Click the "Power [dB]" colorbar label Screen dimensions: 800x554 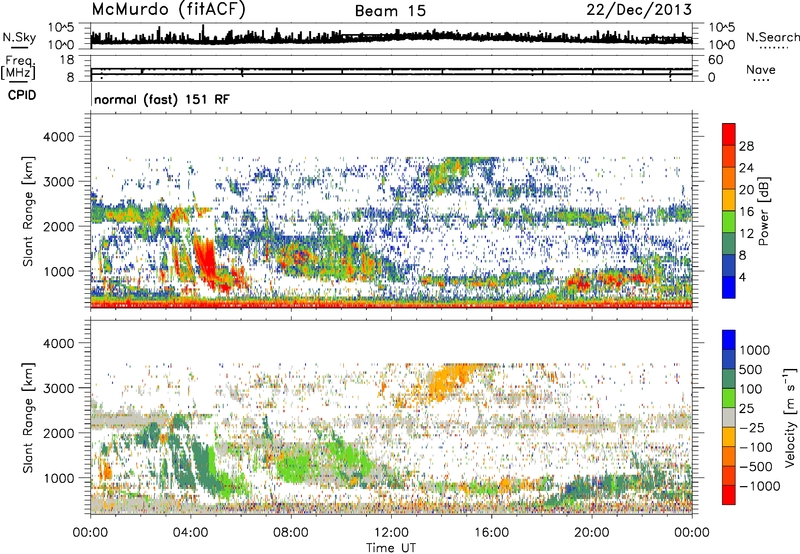click(x=764, y=211)
